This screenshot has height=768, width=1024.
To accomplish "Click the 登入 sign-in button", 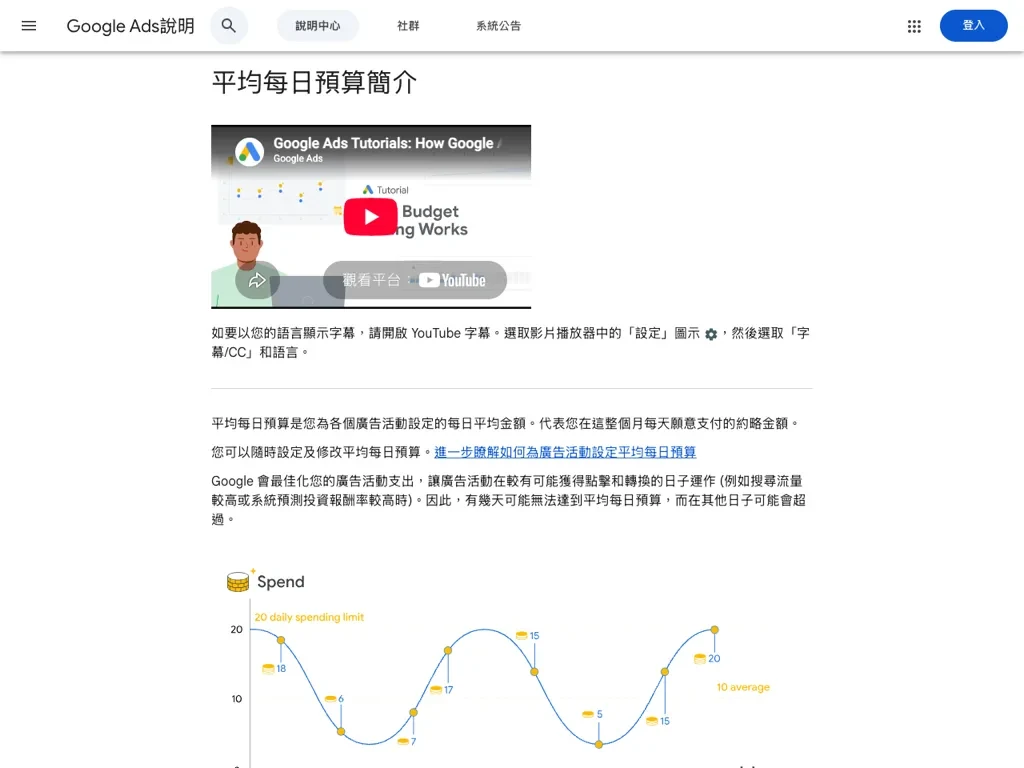I will (x=973, y=25).
